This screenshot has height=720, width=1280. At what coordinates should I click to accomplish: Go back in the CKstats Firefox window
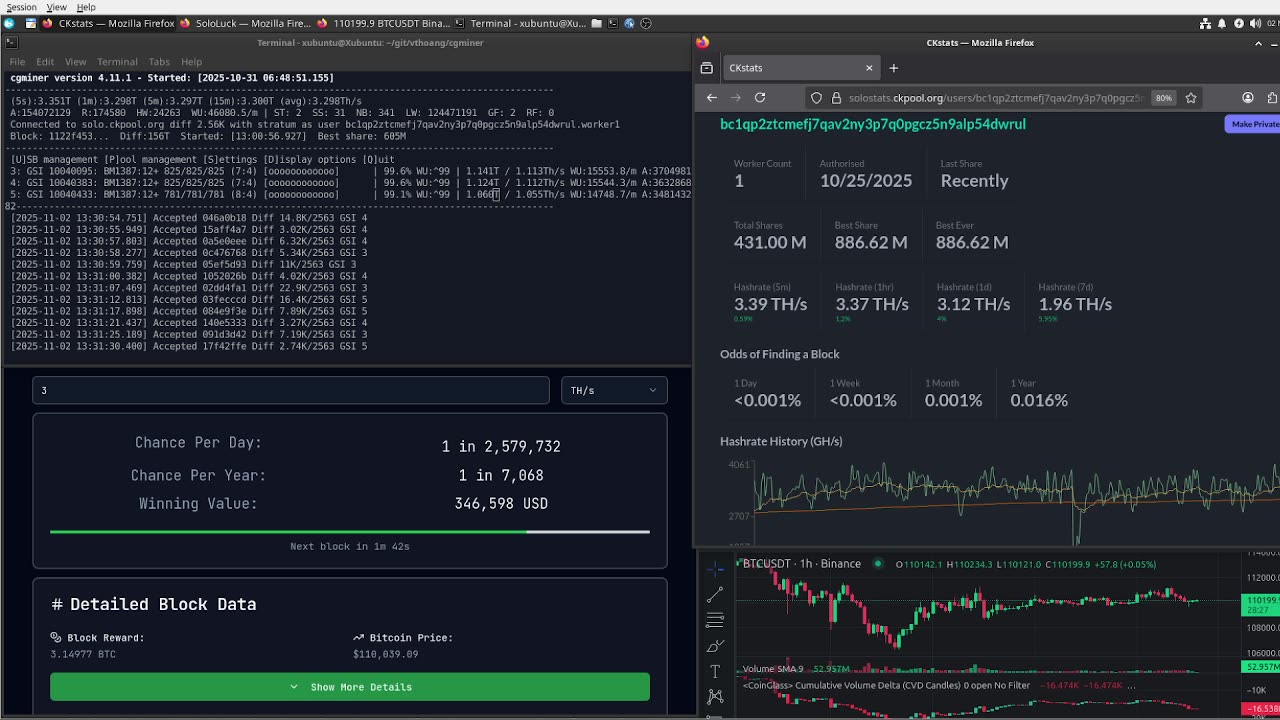click(x=712, y=98)
